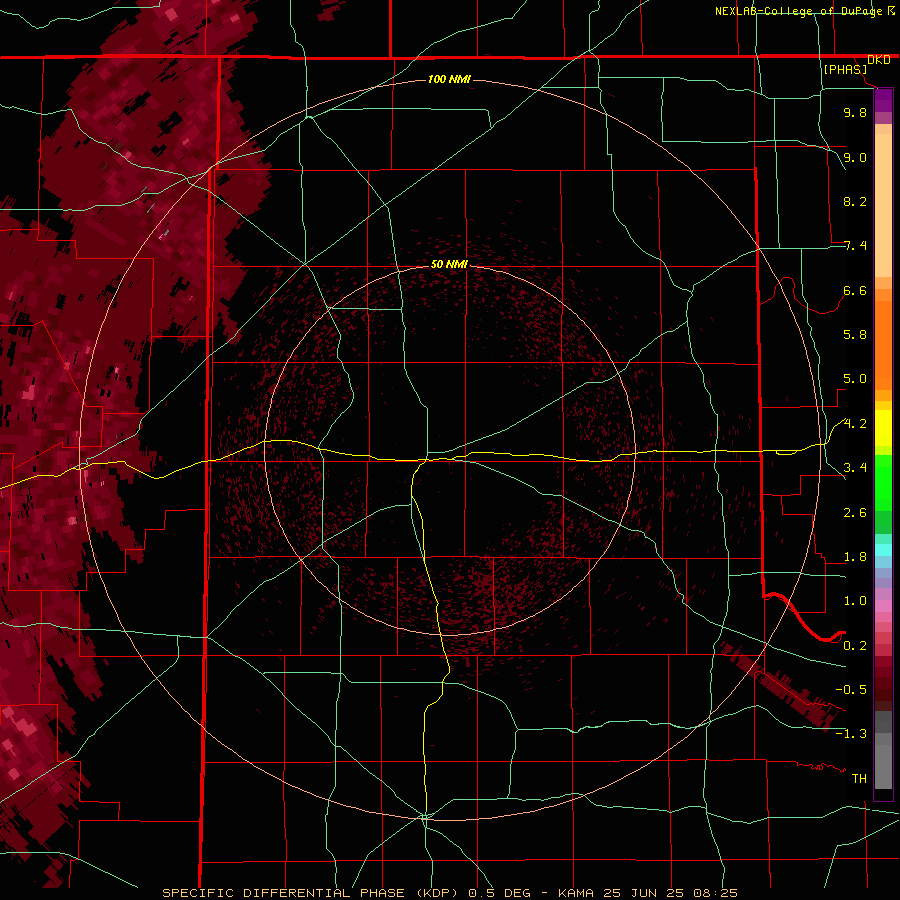Click the 3.4 value on the scale
The image size is (900, 900).
(855, 468)
